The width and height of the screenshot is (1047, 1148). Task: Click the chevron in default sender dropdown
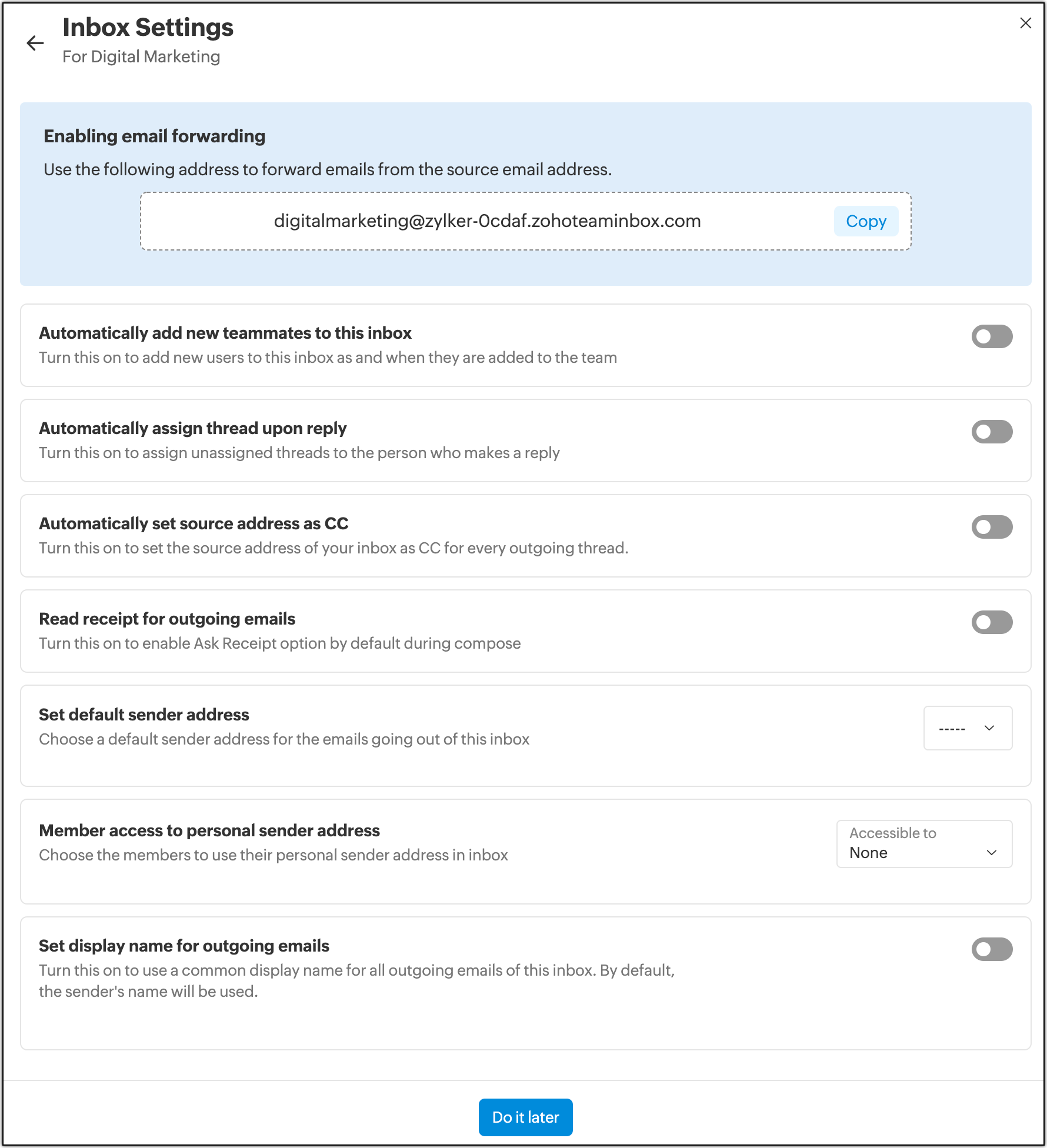click(989, 728)
